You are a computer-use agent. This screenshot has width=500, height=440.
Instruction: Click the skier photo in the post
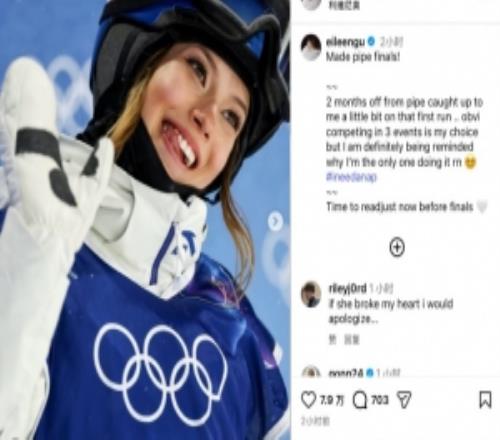tap(145, 220)
